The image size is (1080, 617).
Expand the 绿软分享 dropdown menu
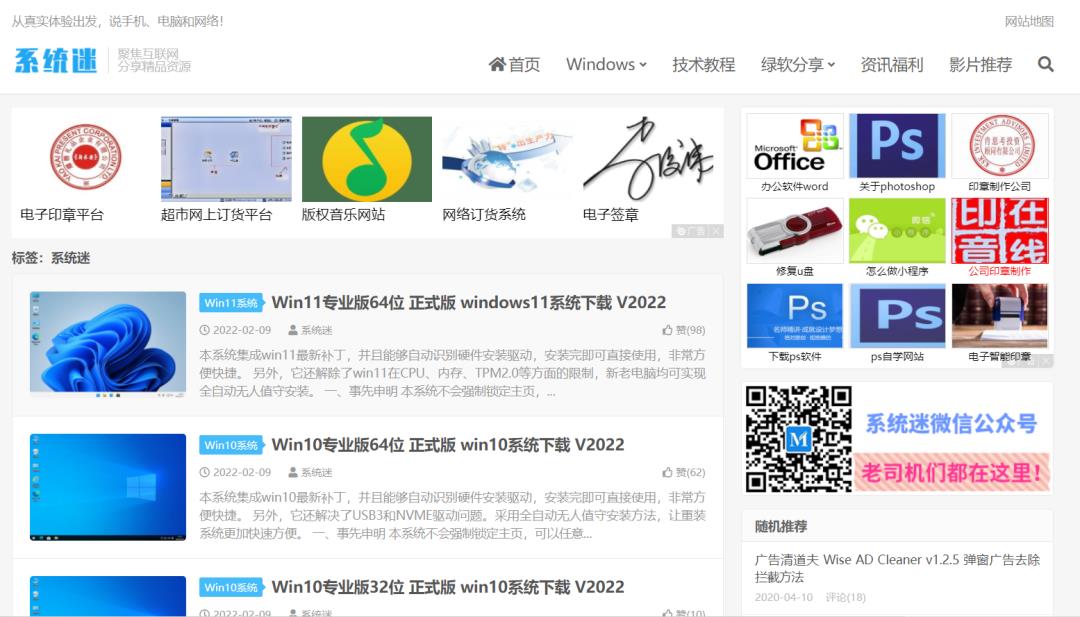click(x=797, y=64)
